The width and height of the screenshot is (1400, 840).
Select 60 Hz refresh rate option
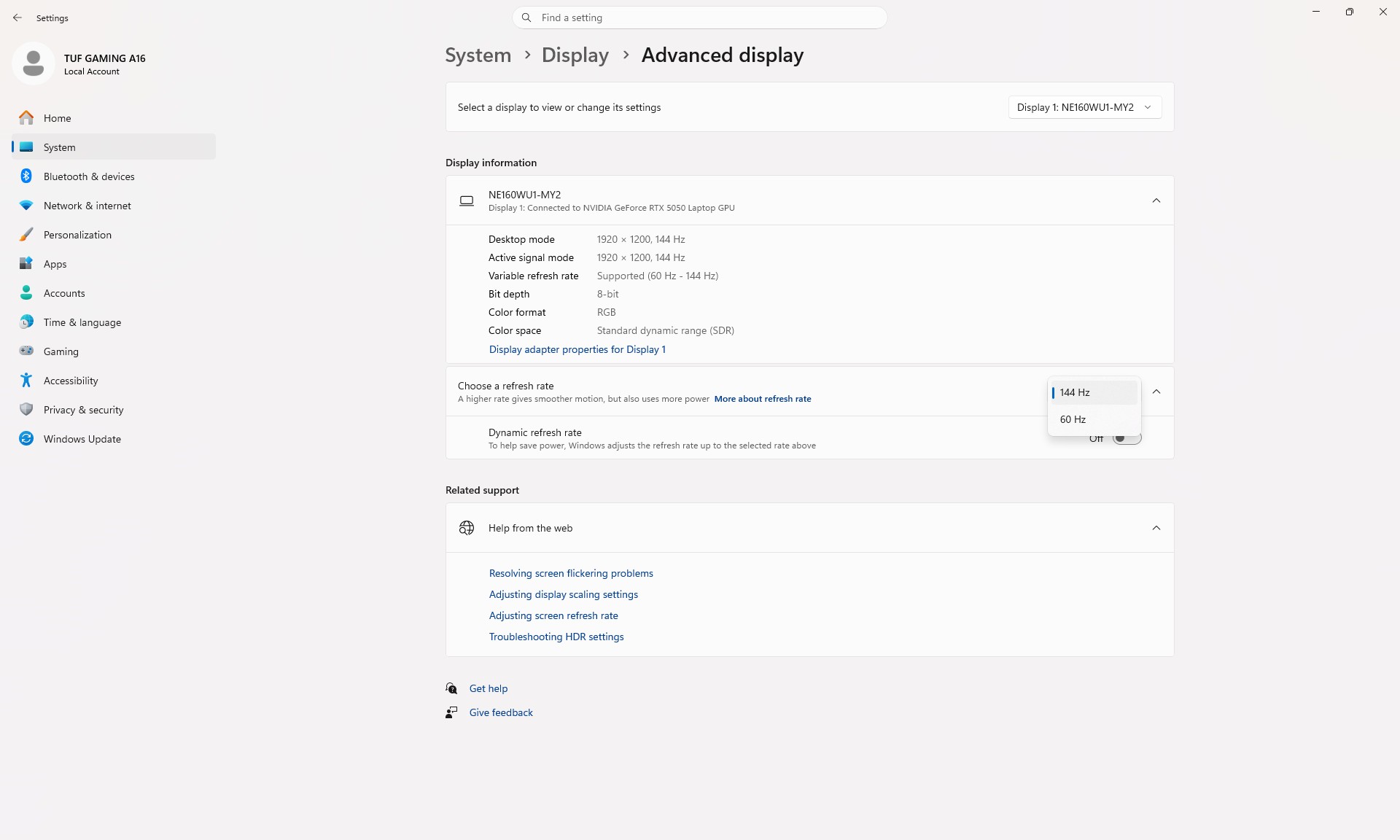coord(1094,419)
